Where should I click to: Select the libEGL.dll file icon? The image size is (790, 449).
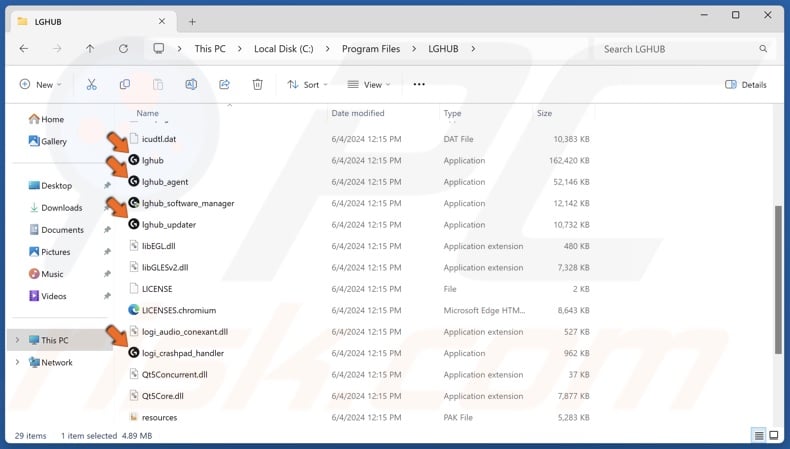click(x=134, y=246)
